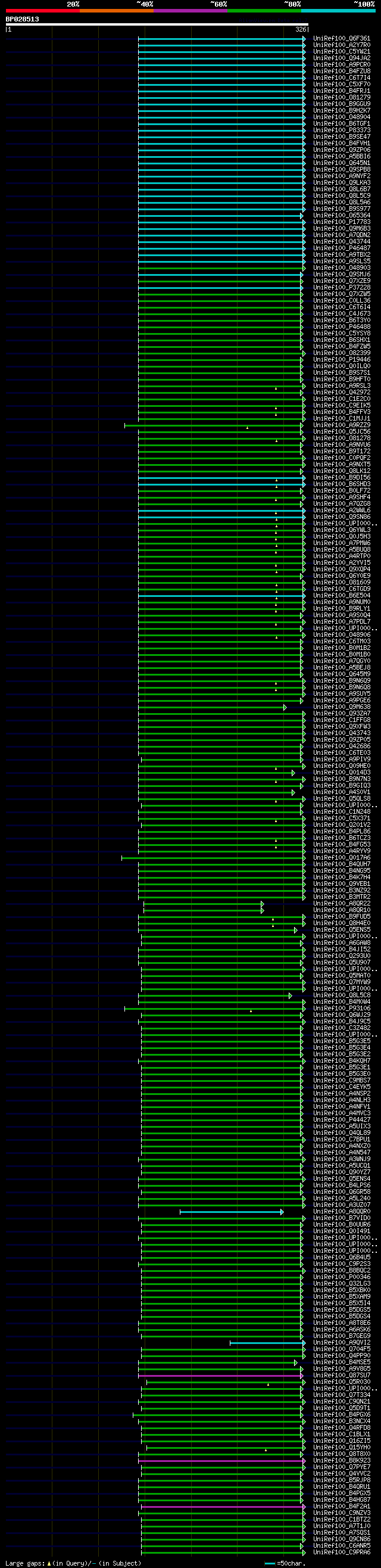Viewport: 381px width, 1568px height.
Task: Click the orange ~40% identity legend segment
Action: [x=116, y=11]
